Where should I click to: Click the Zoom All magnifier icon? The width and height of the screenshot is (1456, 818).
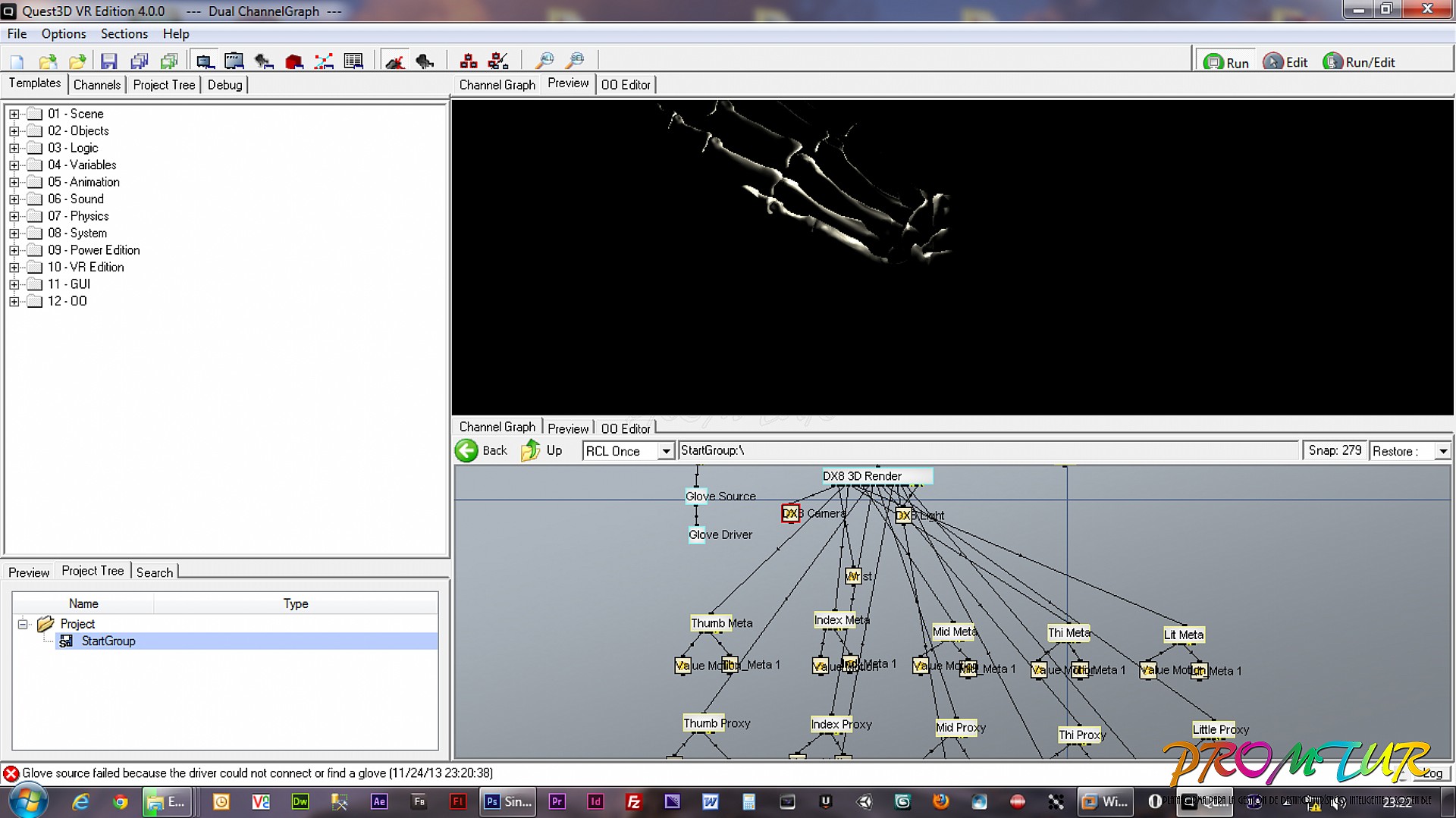coord(544,61)
